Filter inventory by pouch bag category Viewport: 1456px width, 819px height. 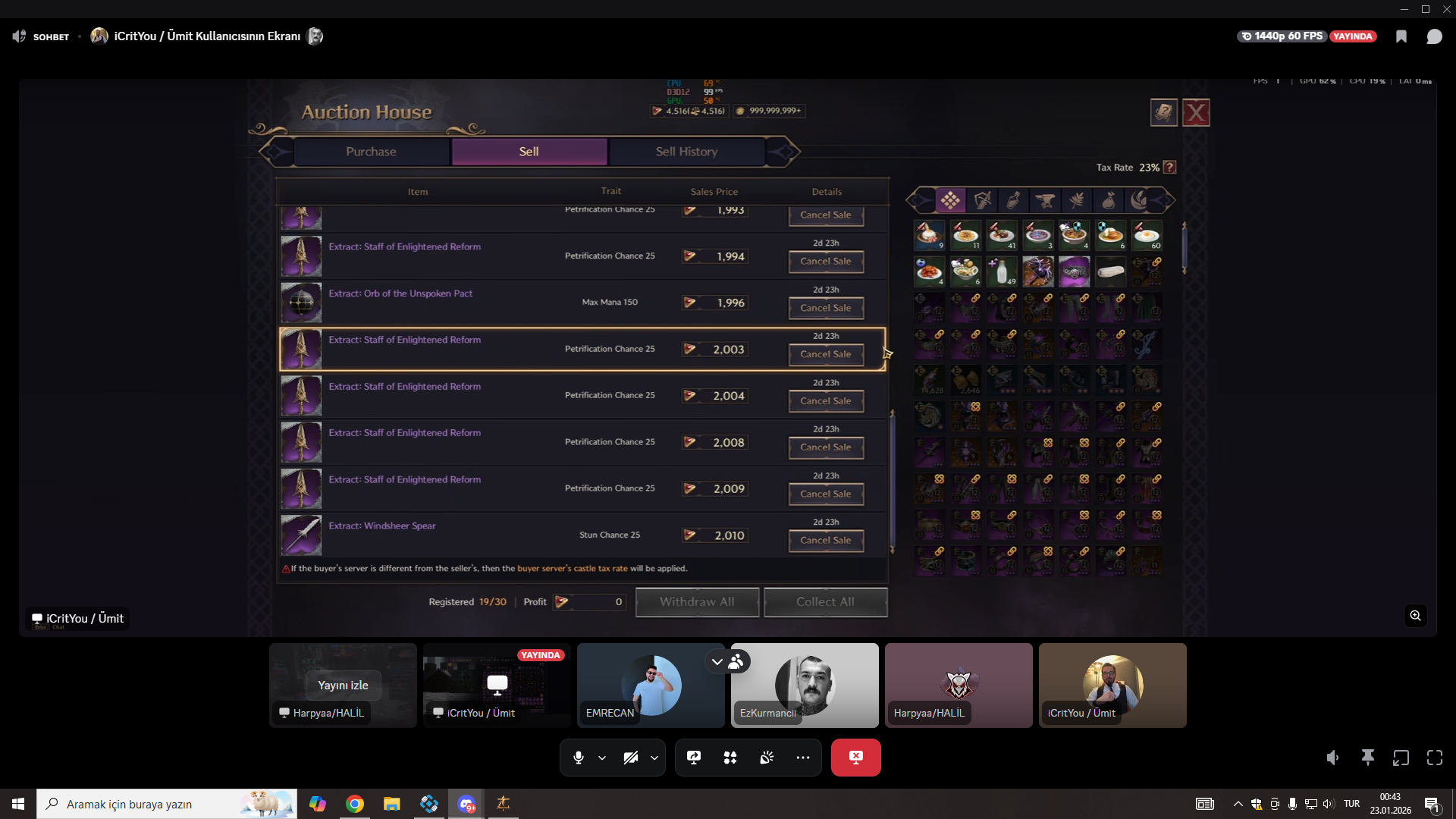coord(1108,200)
